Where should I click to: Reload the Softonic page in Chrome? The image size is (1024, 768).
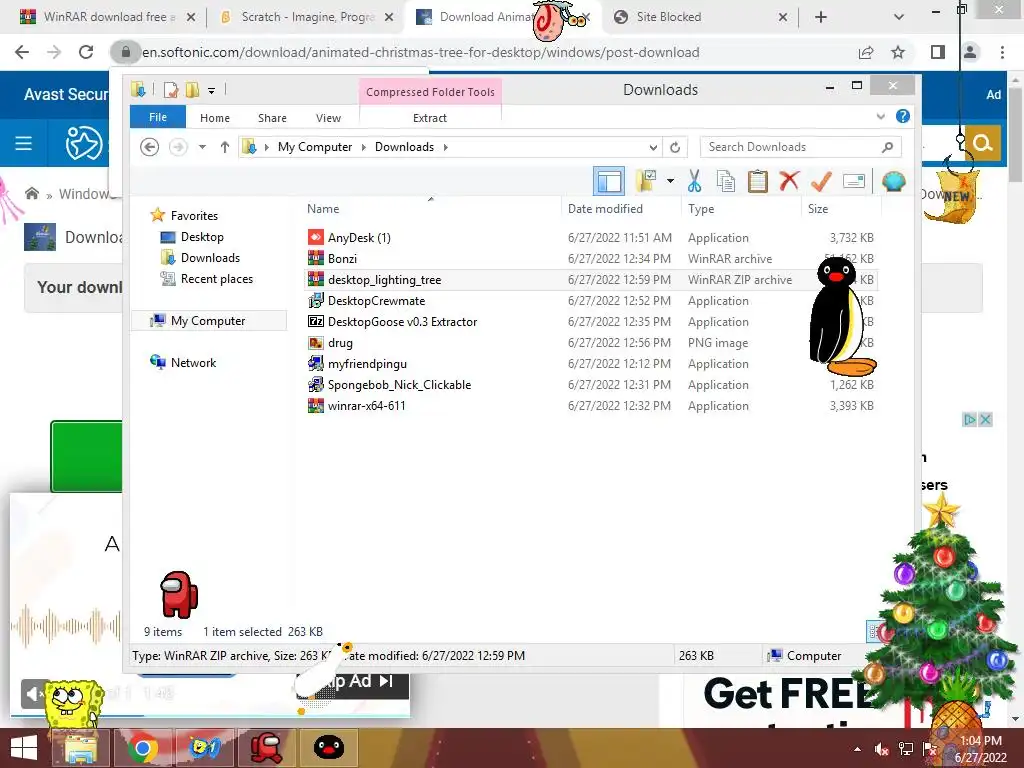[x=86, y=52]
